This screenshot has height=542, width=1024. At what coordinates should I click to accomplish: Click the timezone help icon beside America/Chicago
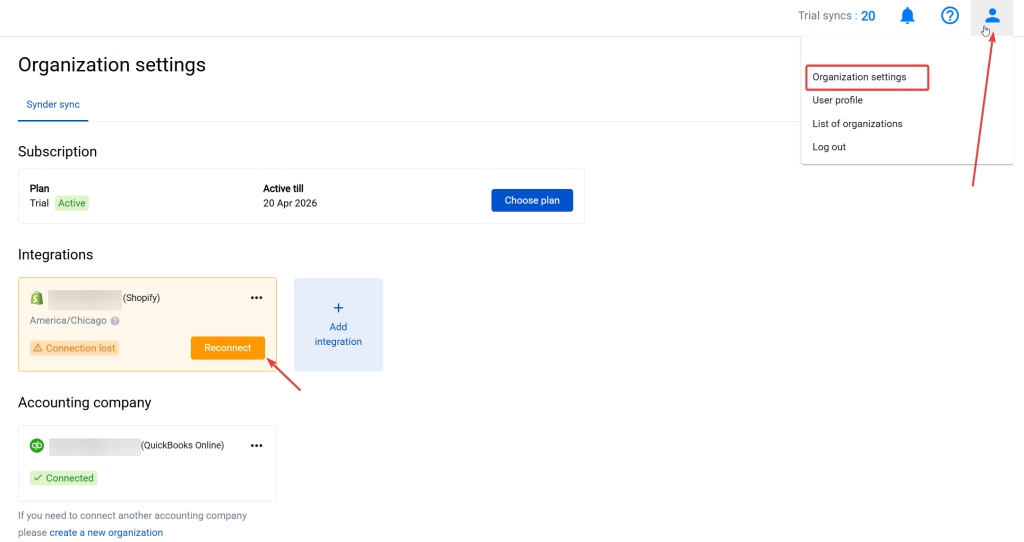[115, 321]
